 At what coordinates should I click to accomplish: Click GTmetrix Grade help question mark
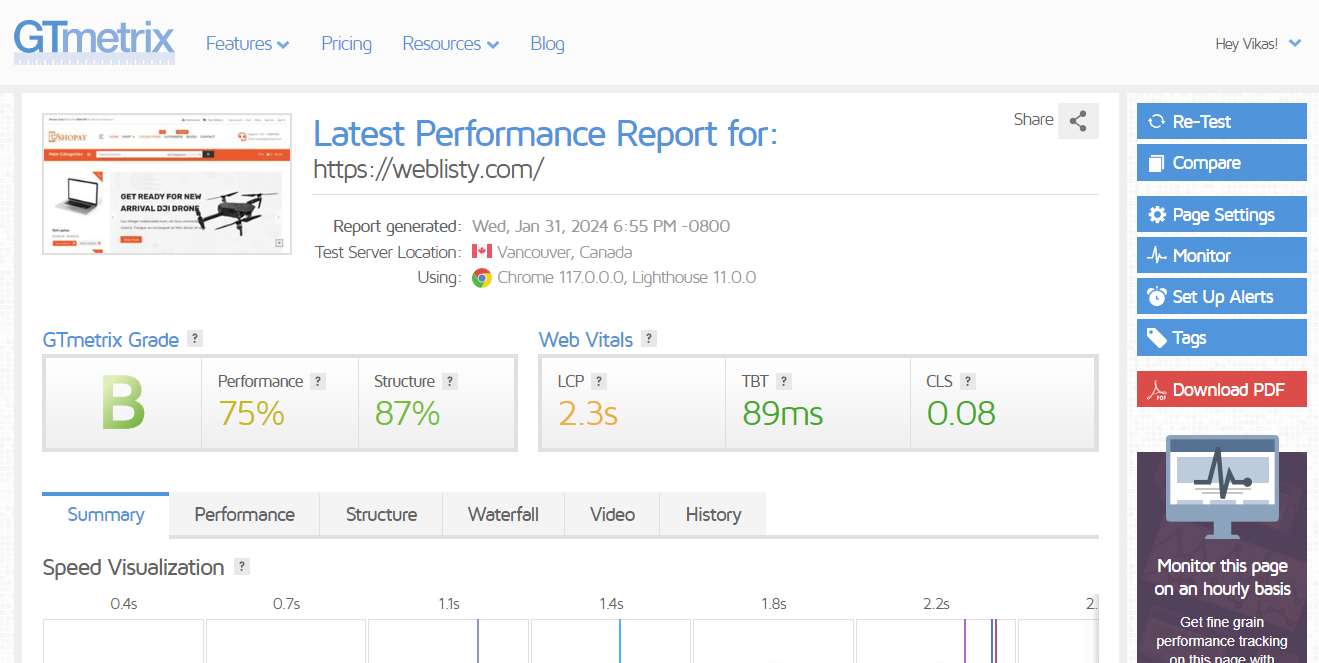(x=195, y=339)
